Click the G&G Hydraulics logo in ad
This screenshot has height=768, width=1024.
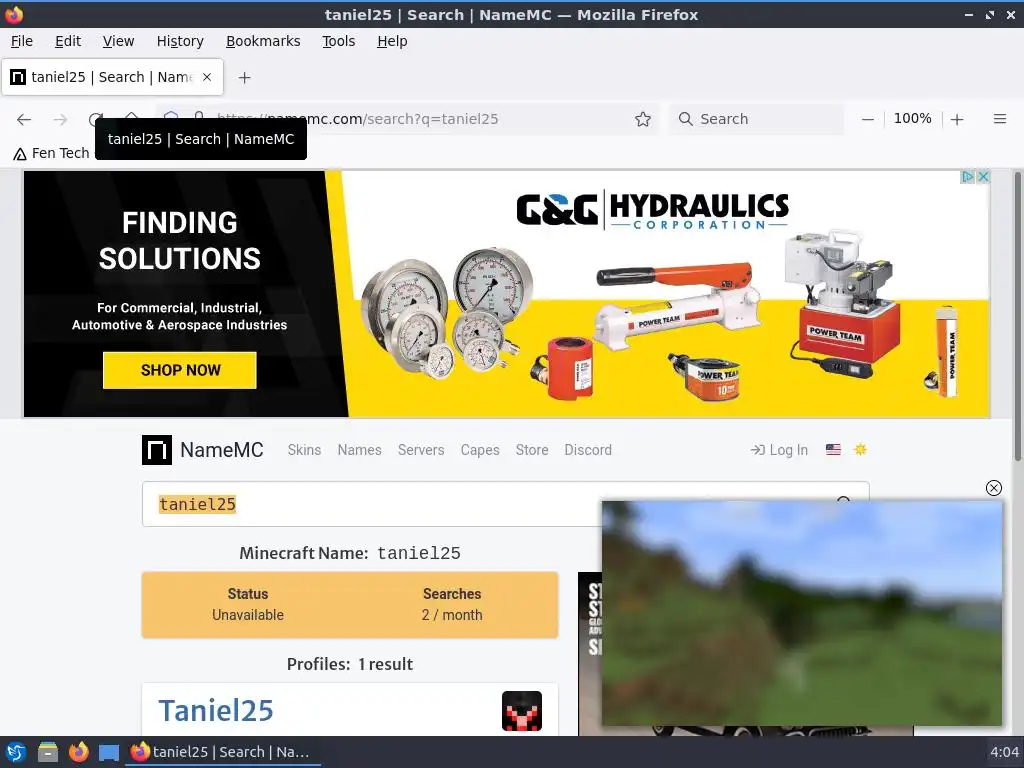pyautogui.click(x=652, y=210)
